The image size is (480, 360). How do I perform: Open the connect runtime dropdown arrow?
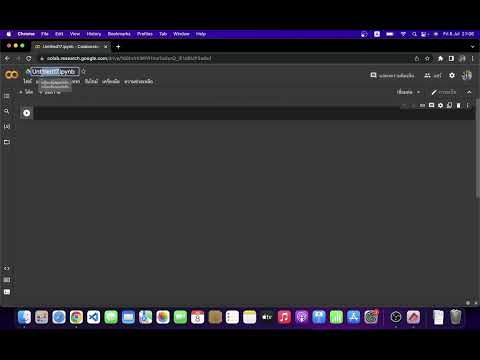(x=418, y=92)
